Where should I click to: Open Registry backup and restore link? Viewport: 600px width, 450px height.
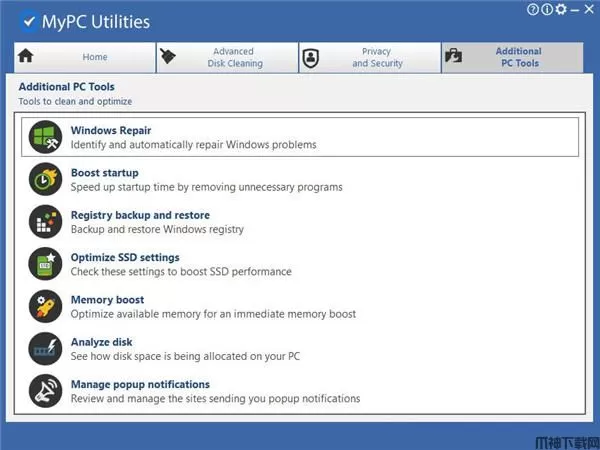point(140,215)
